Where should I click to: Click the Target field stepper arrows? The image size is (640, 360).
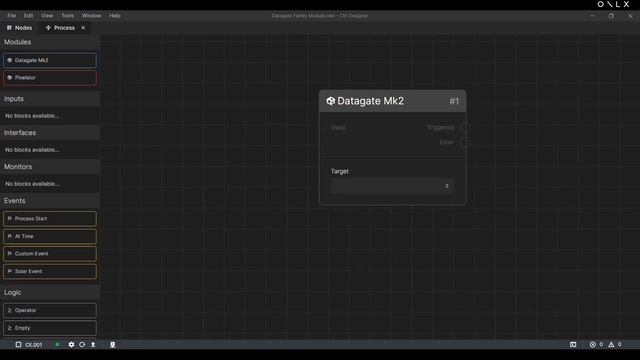447,186
